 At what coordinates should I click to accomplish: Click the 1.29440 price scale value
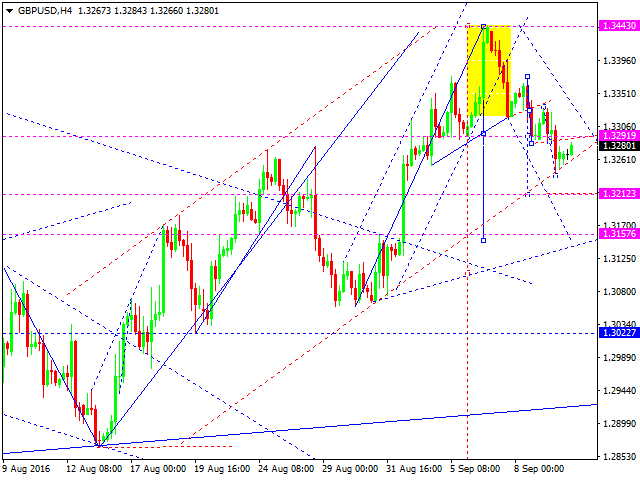[x=620, y=391]
